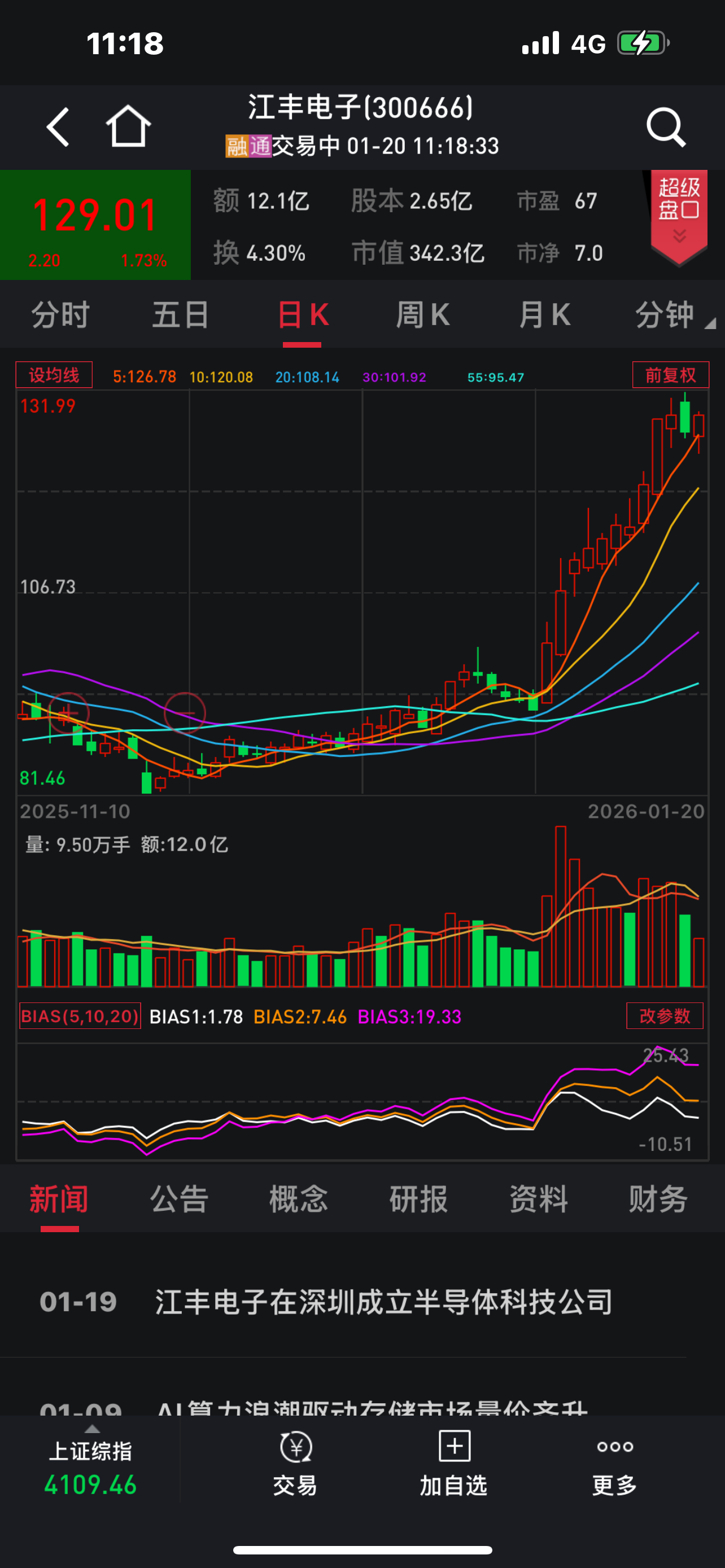The width and height of the screenshot is (725, 1568).
Task: Tap the 交易 yen icon
Action: click(x=296, y=1447)
